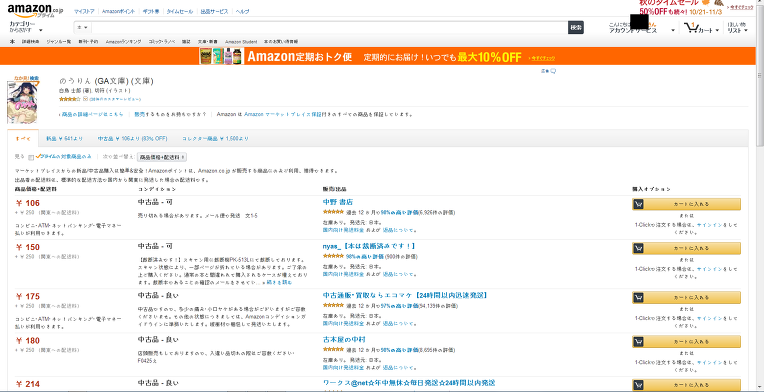Screen dimensions: 764x392
Task: Open Amazon Student in the books subnav
Action: point(241,42)
